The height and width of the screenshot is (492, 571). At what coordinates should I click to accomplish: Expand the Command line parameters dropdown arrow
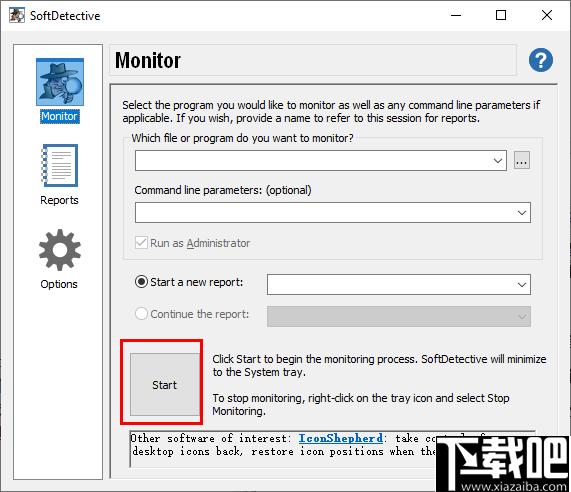pos(522,213)
